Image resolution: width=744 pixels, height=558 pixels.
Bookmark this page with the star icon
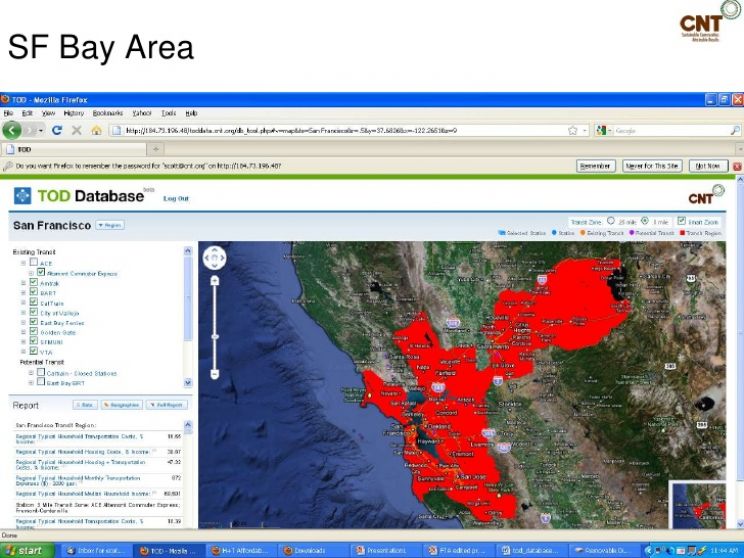tap(573, 130)
